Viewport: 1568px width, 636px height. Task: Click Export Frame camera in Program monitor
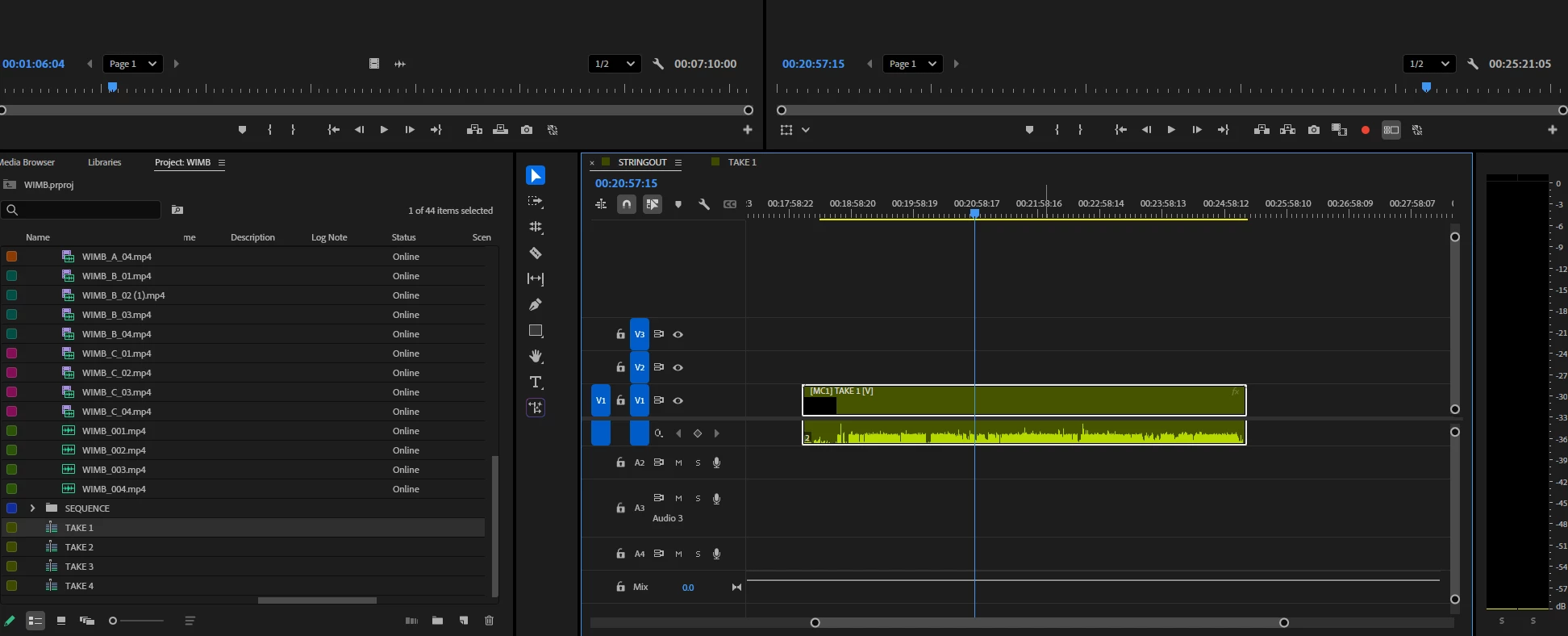click(1314, 130)
